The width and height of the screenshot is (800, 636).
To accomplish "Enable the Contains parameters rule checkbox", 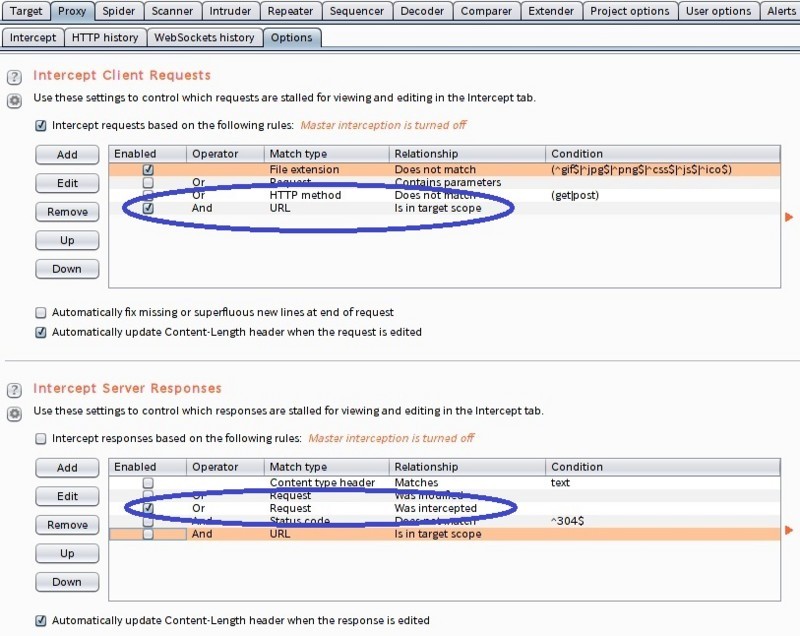I will [148, 182].
